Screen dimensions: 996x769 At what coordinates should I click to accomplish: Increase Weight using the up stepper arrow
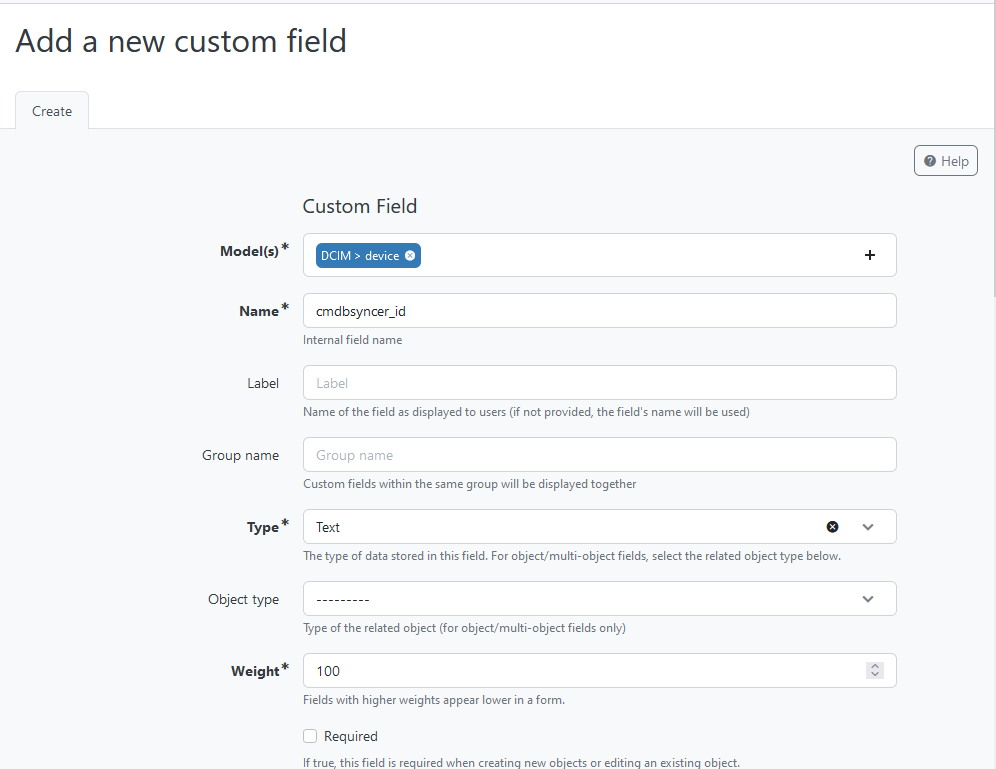[x=875, y=666]
